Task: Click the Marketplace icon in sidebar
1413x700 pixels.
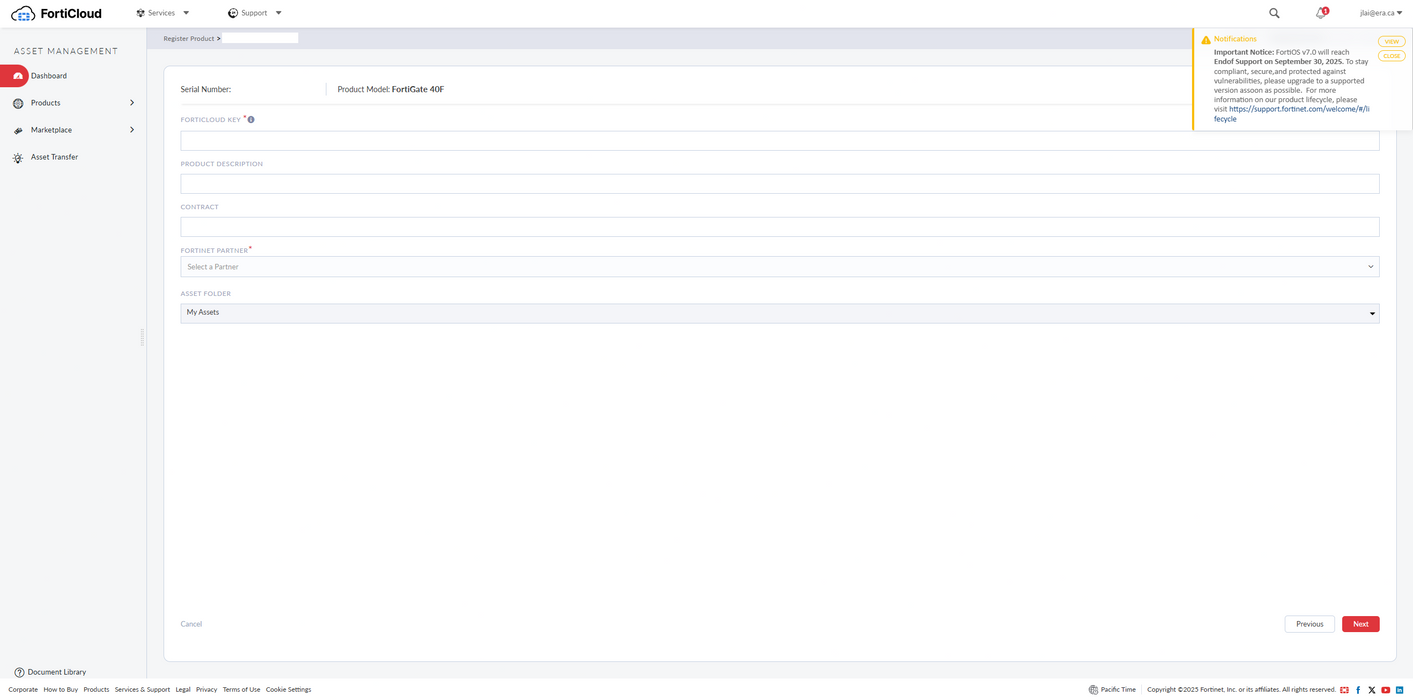Action: click(18, 130)
